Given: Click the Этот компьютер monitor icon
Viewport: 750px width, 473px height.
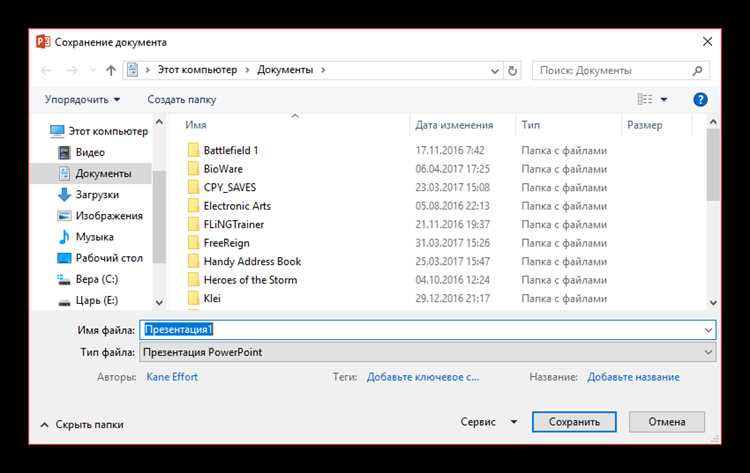Looking at the screenshot, I should (57, 132).
